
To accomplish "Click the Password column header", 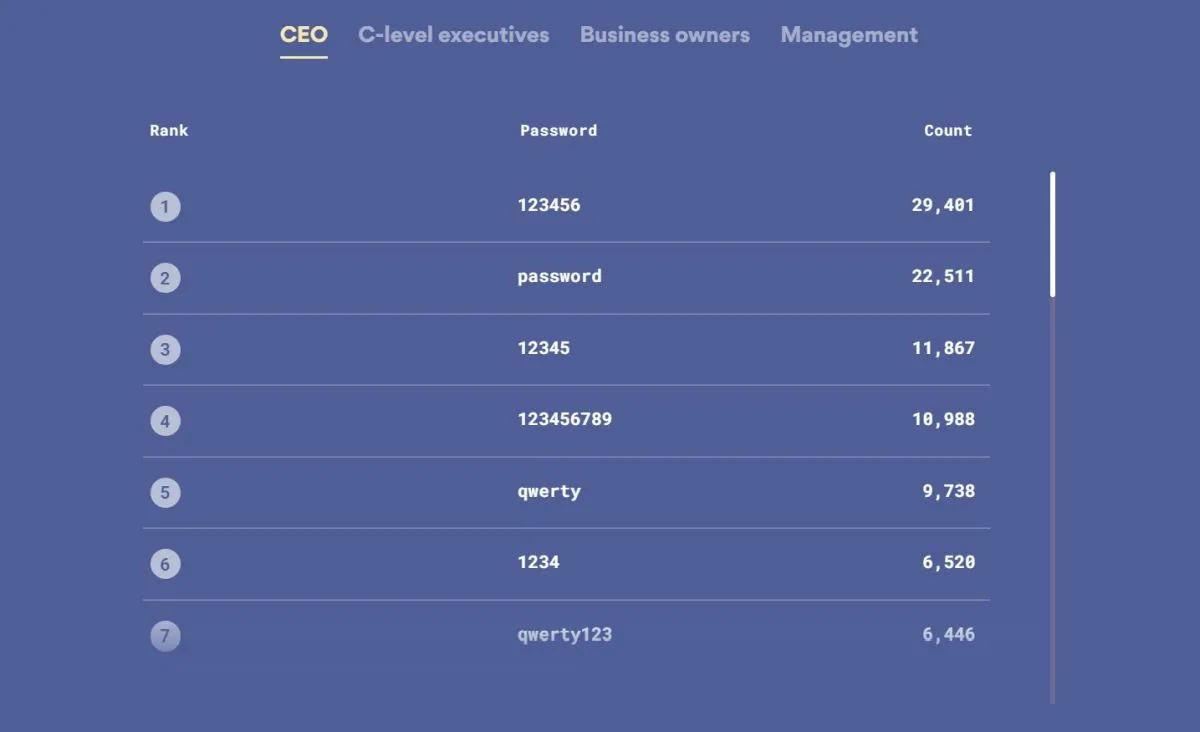I will [x=559, y=130].
